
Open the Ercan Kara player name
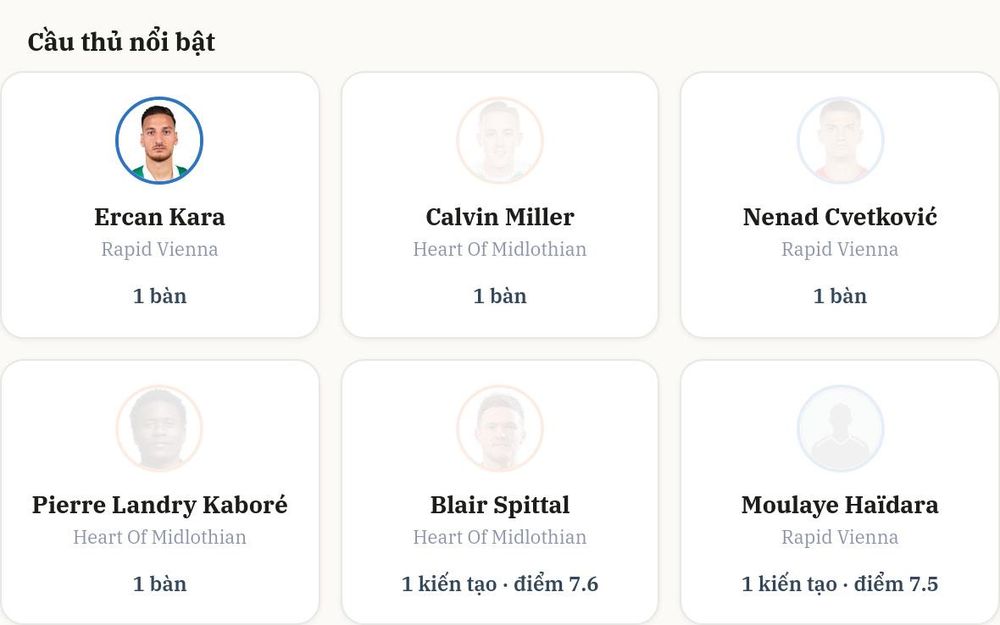159,217
